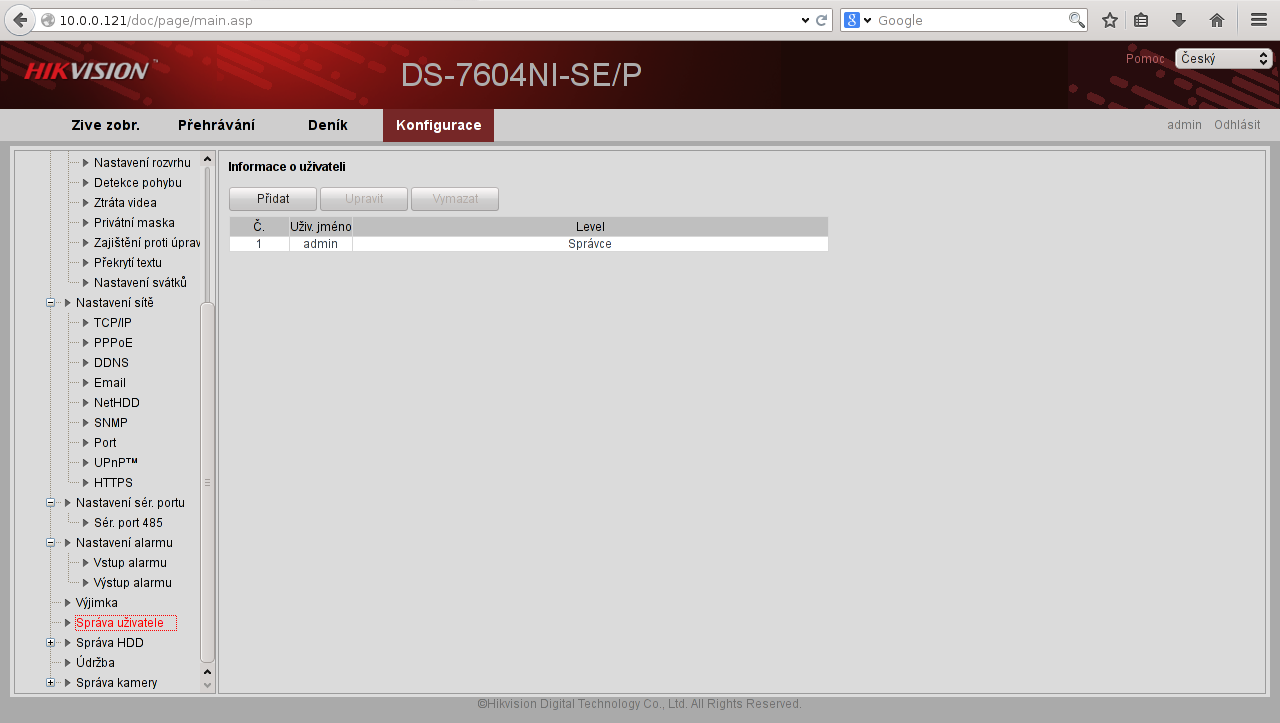The height and width of the screenshot is (723, 1280).
Task: Click the 1 cell in the Č. column
Action: [259, 244]
